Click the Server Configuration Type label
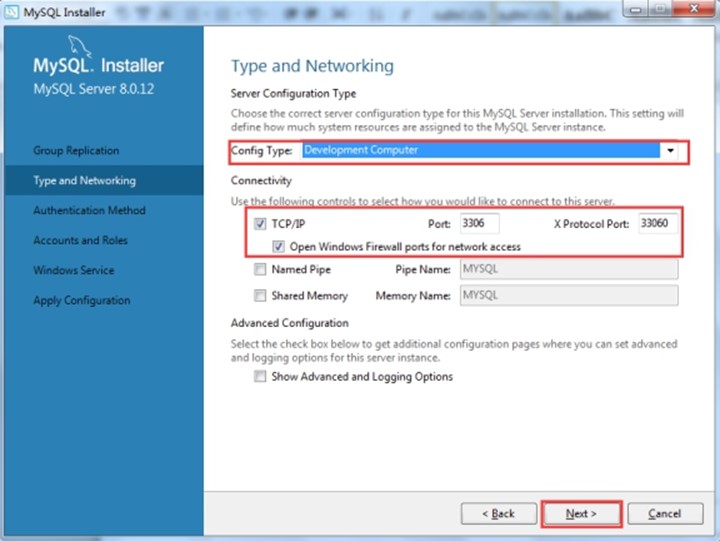 [x=293, y=94]
